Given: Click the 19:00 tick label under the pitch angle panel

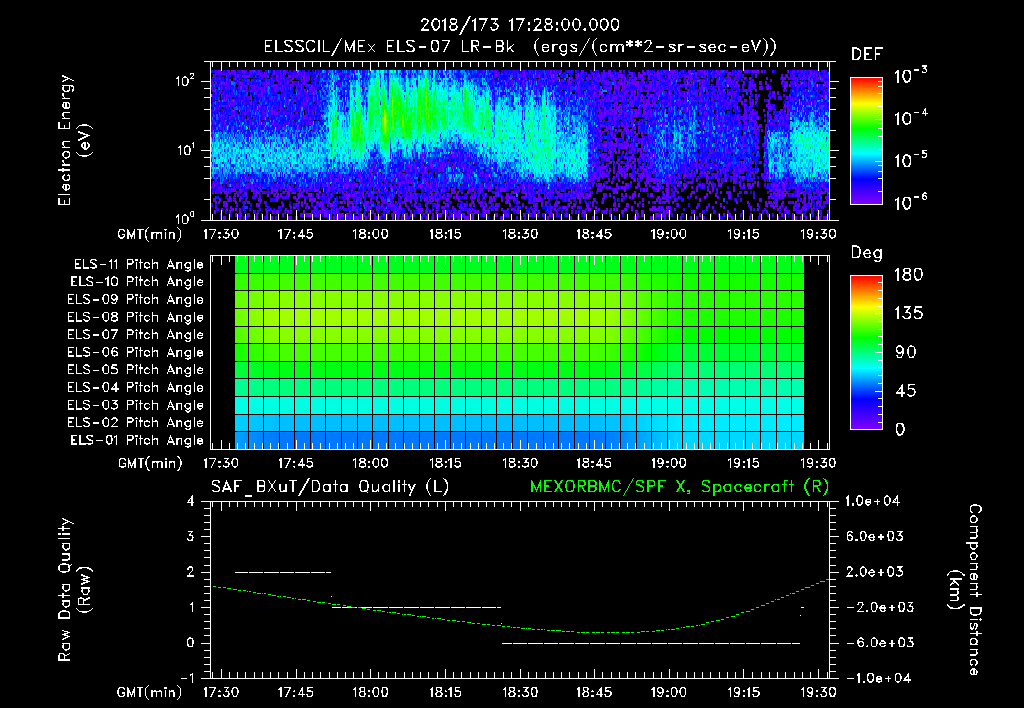Looking at the screenshot, I should click(x=669, y=464).
